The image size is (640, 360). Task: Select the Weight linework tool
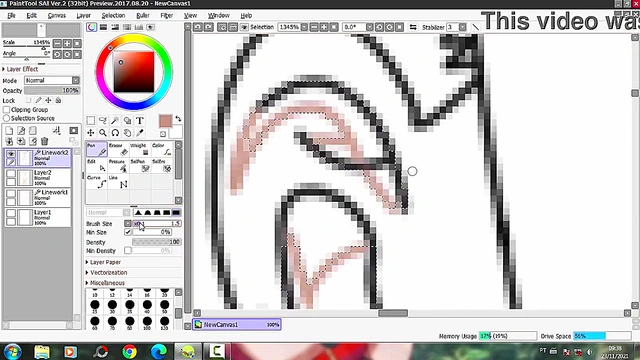coord(140,149)
